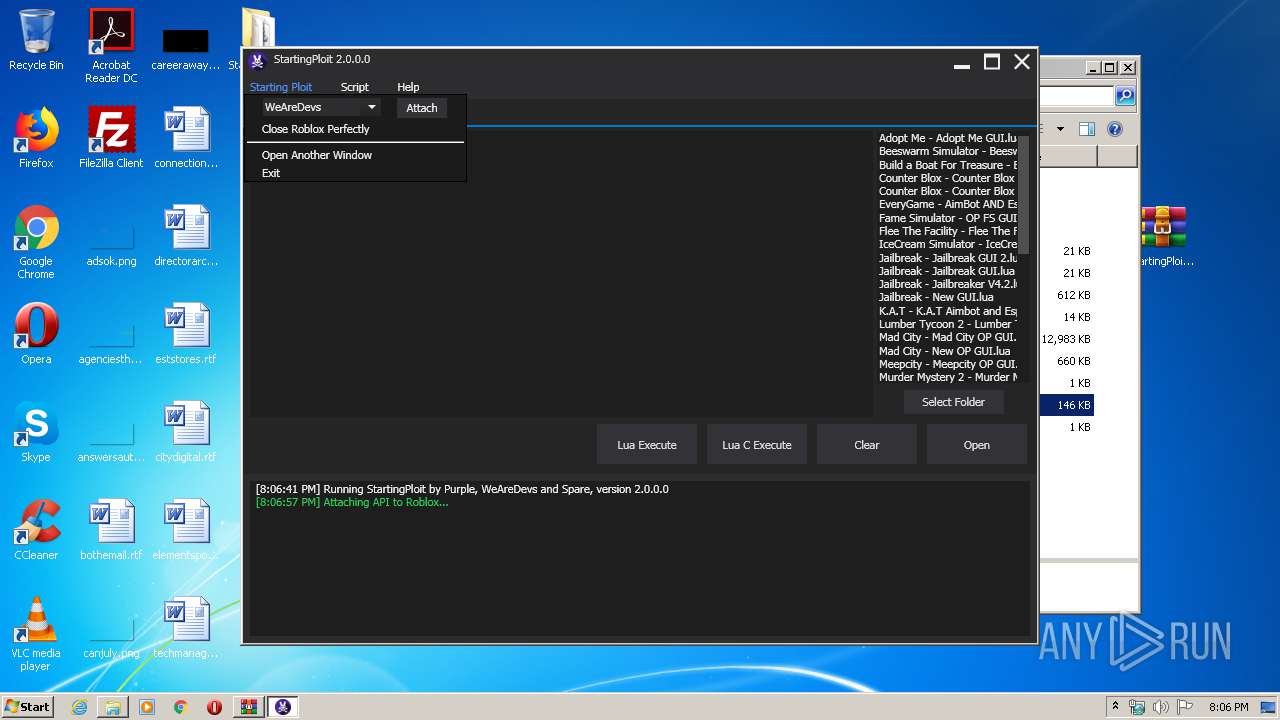Toggle preview pane in Explorer window
This screenshot has width=1280, height=720.
(1087, 129)
